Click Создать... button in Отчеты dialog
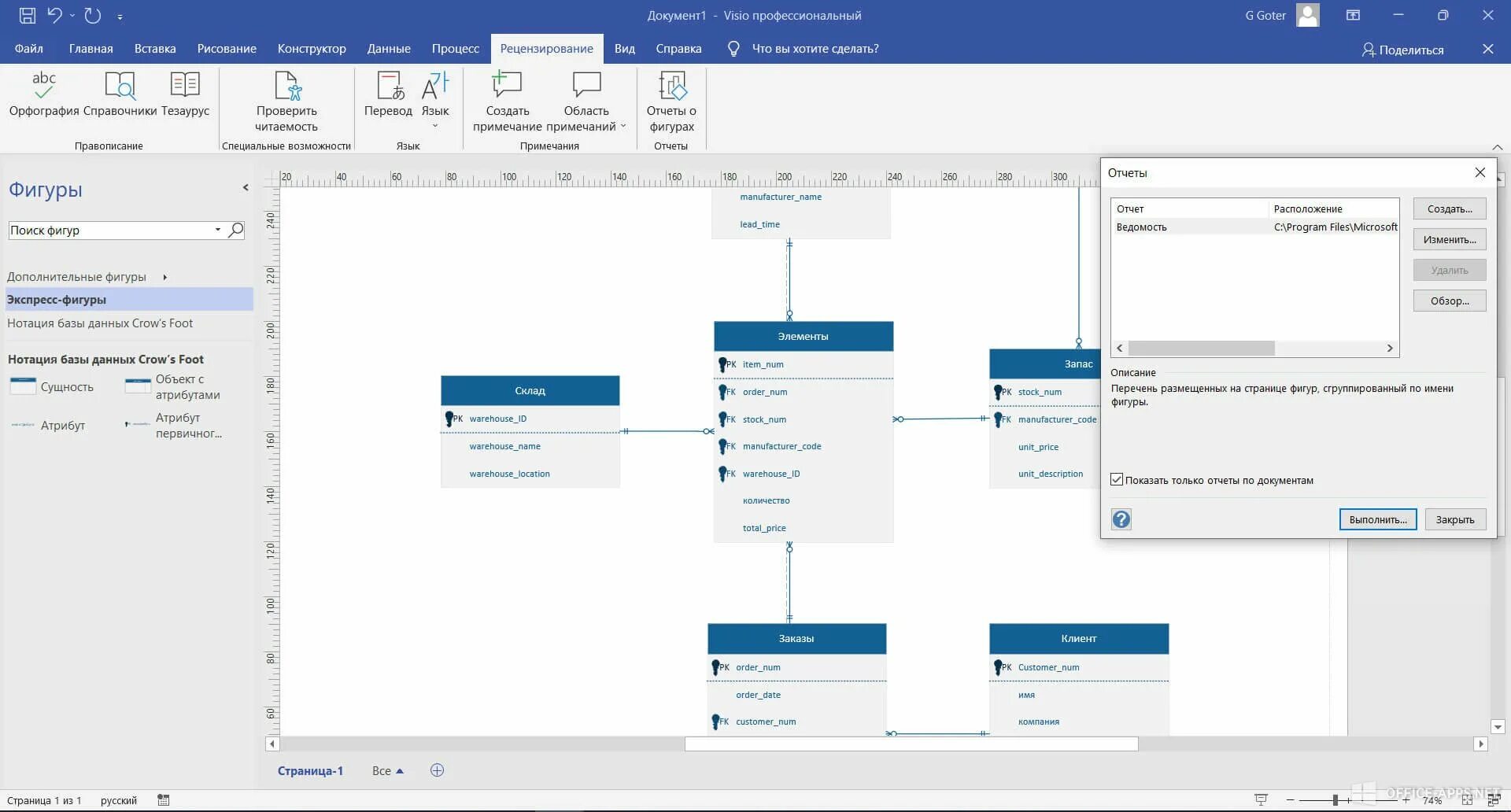The image size is (1511, 812). (1450, 209)
